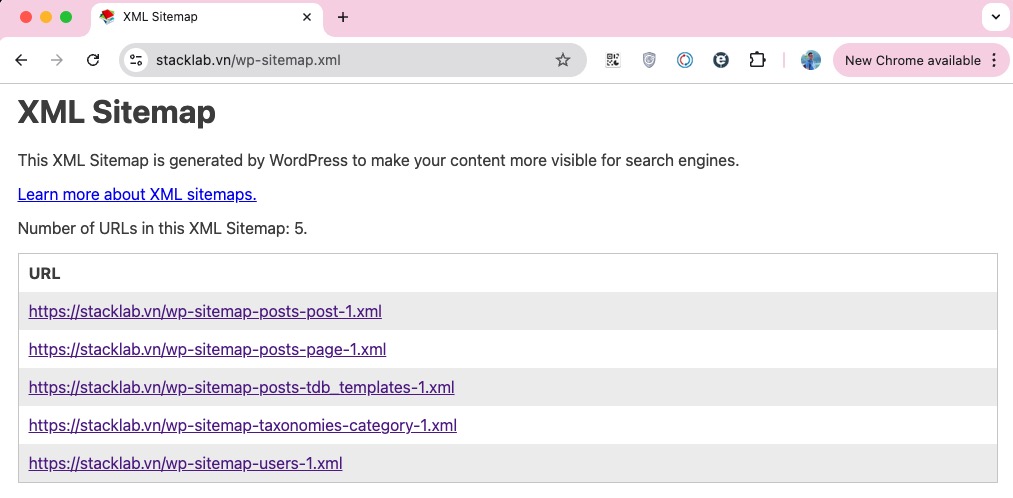Screen dimensions: 1013x498
Task: Reload the sitemap page
Action: coord(93,60)
